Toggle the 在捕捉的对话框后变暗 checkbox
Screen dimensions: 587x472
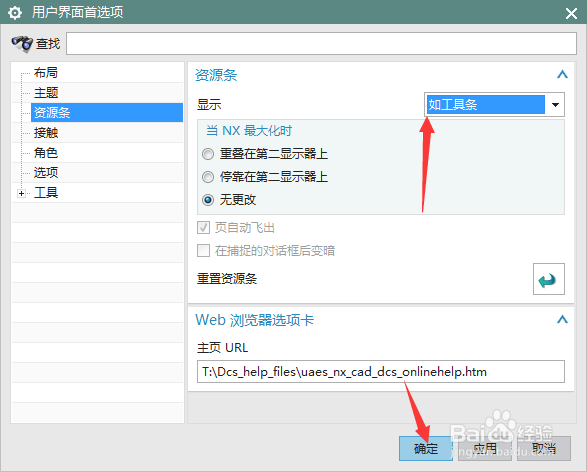[203, 250]
